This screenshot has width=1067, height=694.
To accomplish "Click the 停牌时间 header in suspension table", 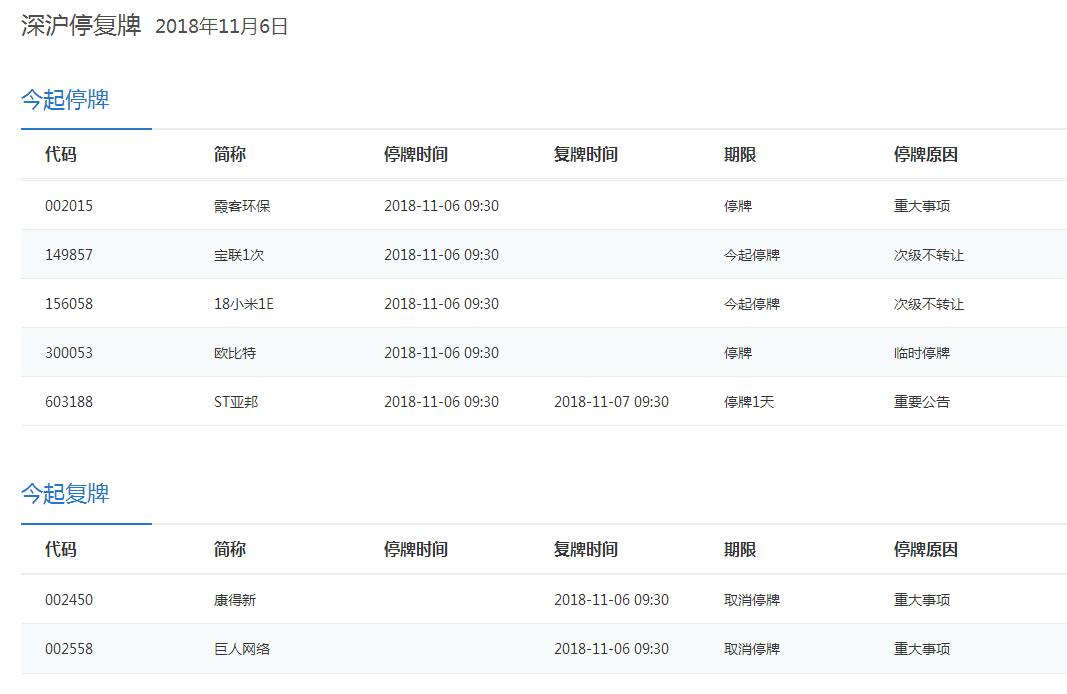I will 416,155.
